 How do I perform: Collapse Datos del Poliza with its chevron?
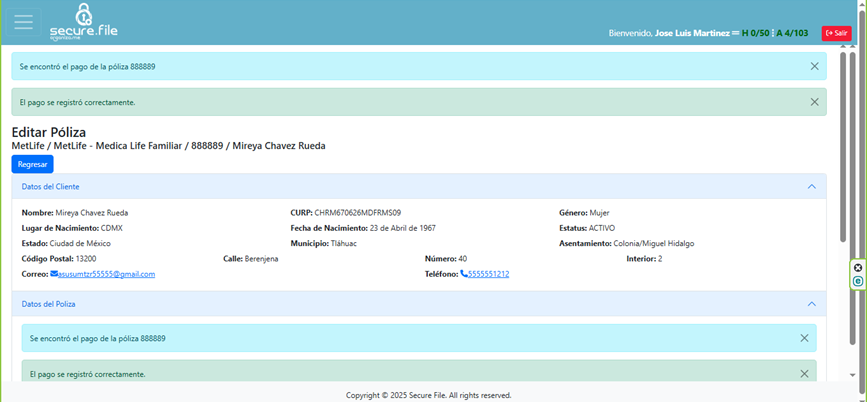coord(811,304)
